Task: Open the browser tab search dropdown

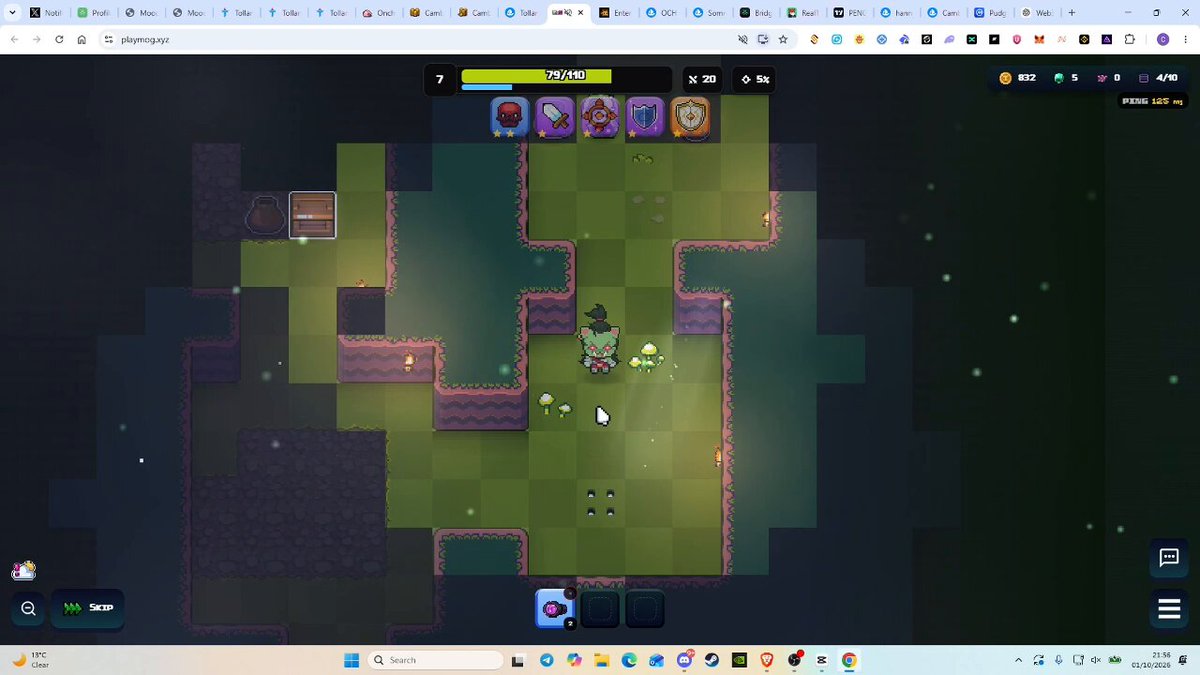Action: click(x=10, y=13)
